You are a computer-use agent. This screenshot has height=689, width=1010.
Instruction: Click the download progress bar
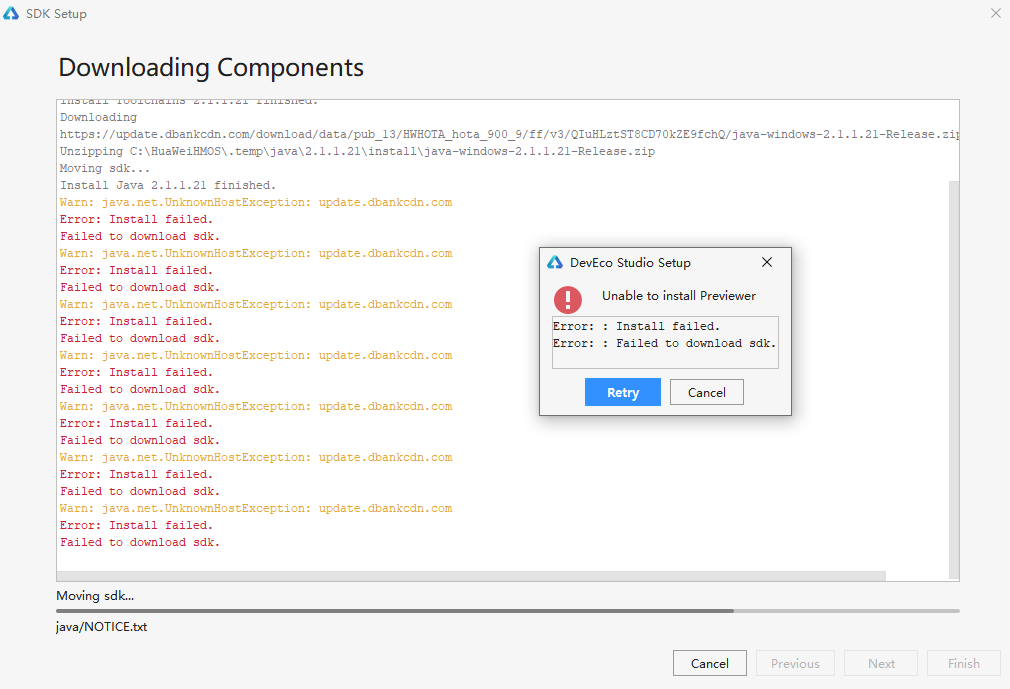tap(507, 610)
